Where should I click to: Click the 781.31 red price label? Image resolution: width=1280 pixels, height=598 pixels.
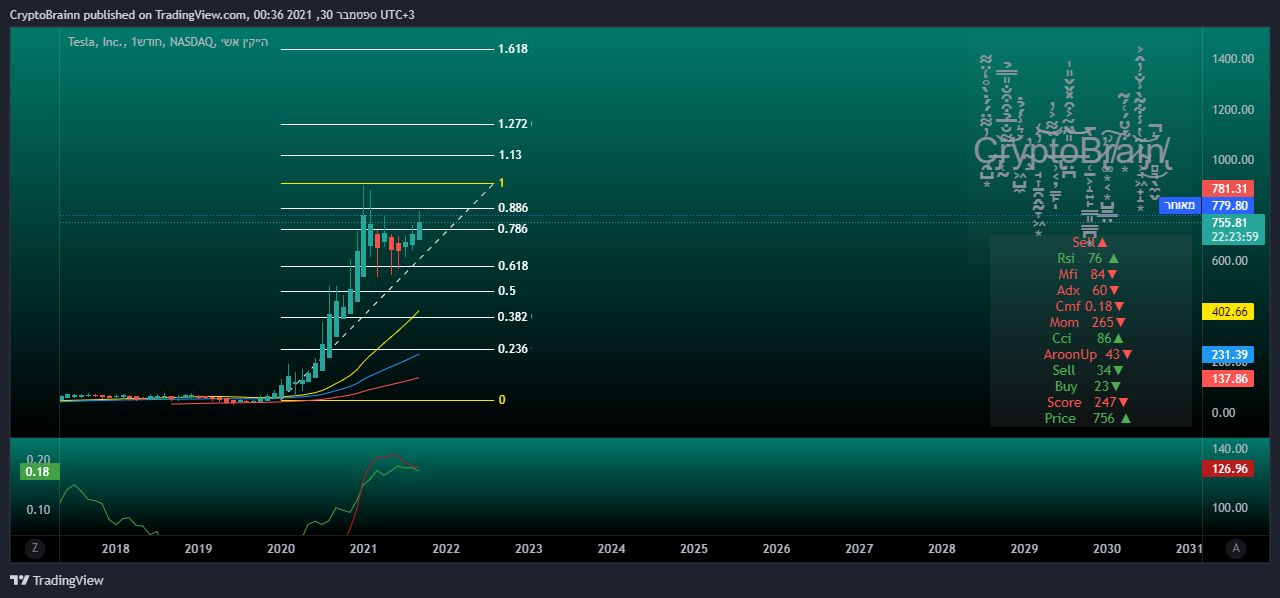pos(1227,189)
